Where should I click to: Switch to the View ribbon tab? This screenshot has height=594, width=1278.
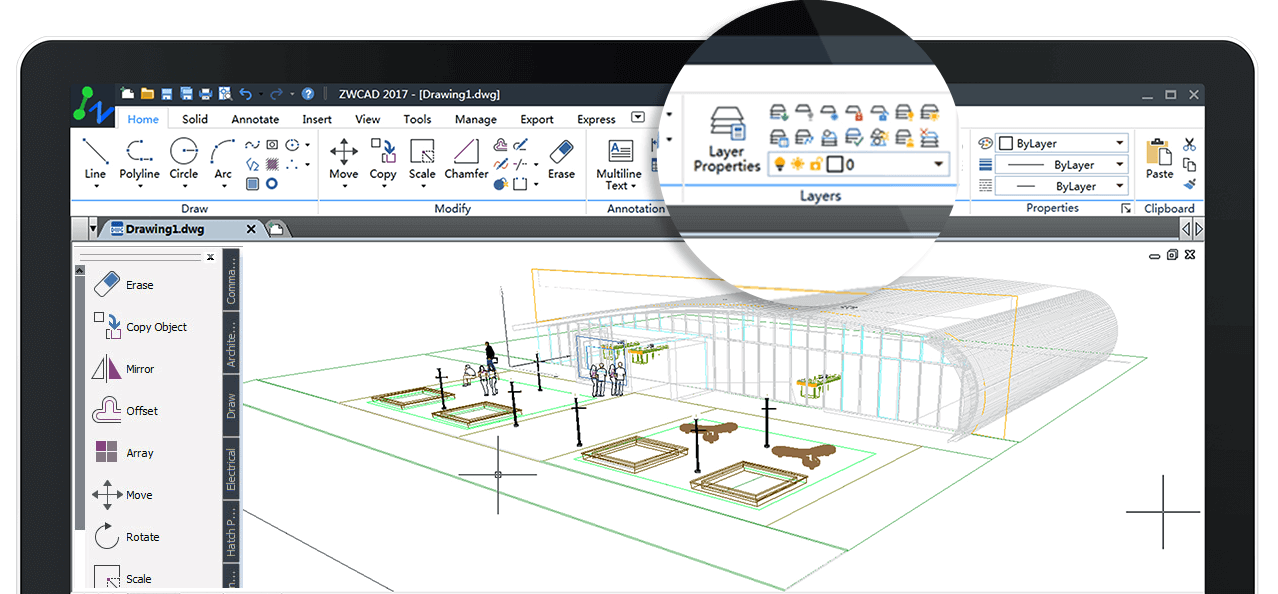[x=368, y=119]
